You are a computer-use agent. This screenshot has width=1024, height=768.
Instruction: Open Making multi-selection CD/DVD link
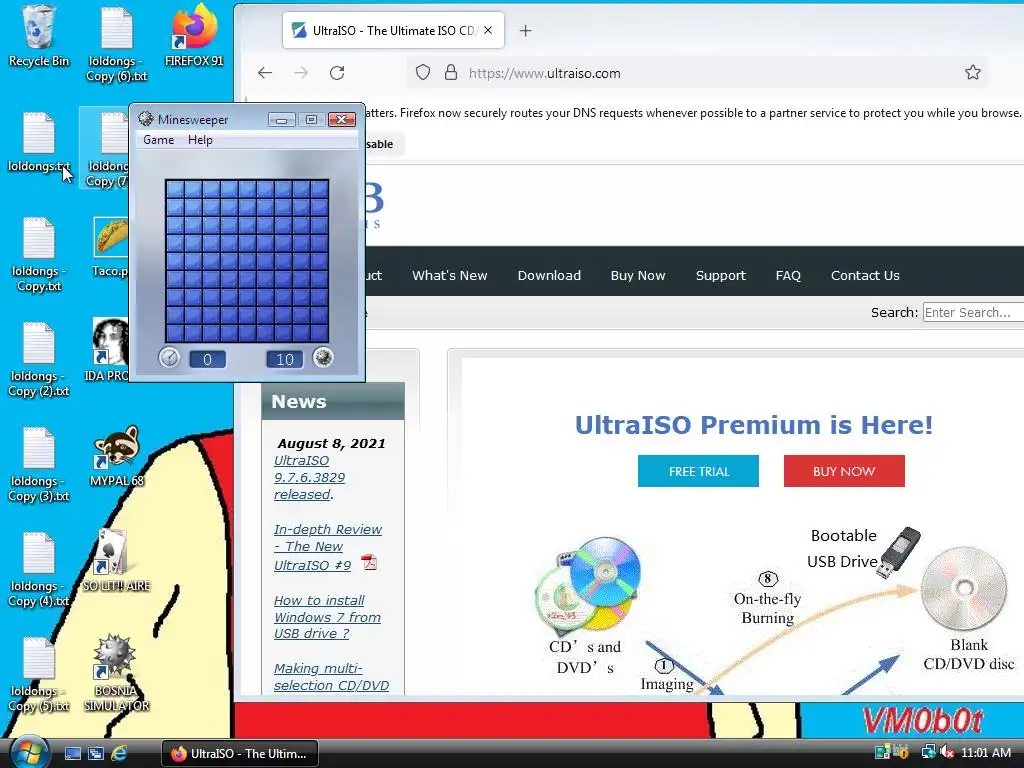click(x=331, y=677)
